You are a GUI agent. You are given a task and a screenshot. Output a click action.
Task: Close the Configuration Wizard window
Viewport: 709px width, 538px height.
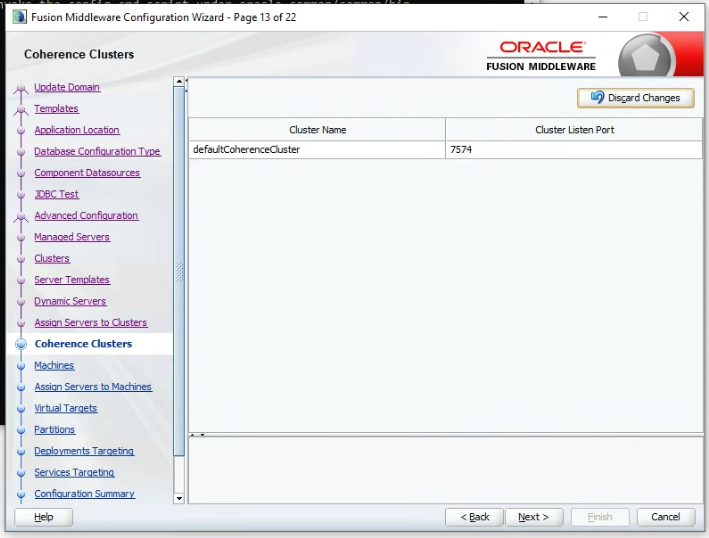(684, 17)
